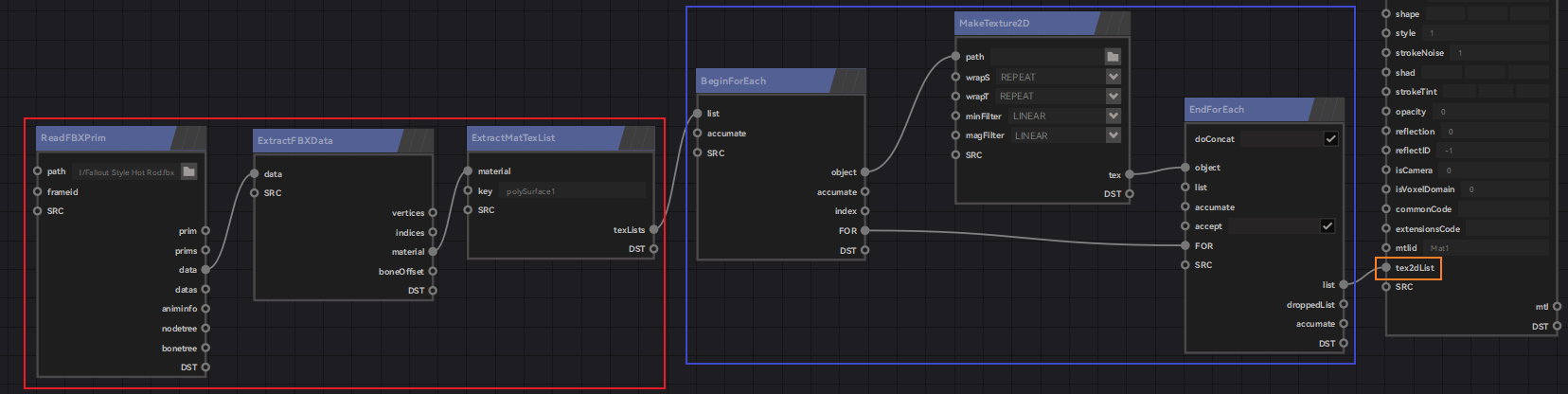Click the MakeTexture2D tex output socket
This screenshot has height=394, width=1568.
(1130, 174)
